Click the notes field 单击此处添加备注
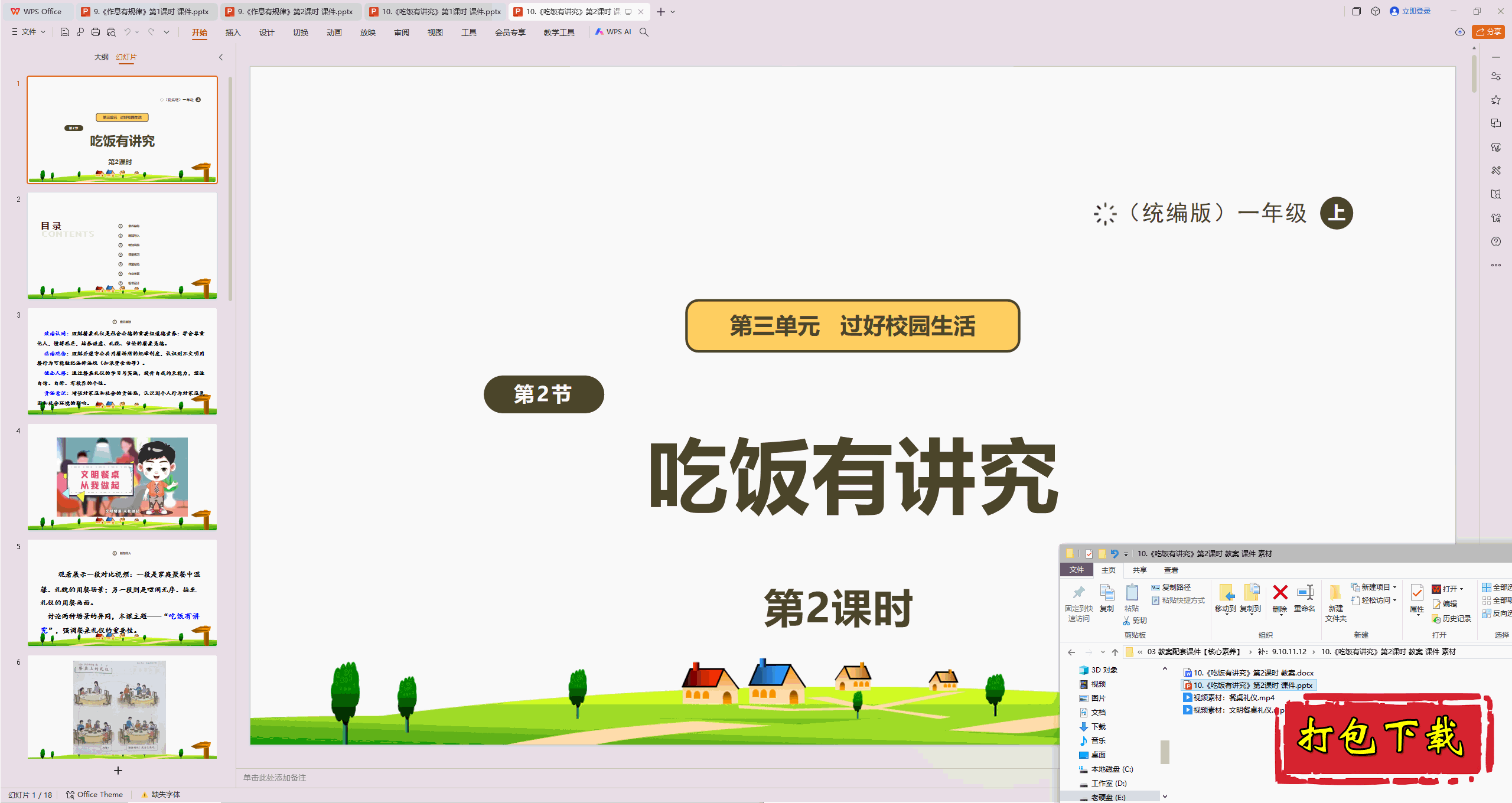Viewport: 1512px width, 803px height. pos(275,778)
